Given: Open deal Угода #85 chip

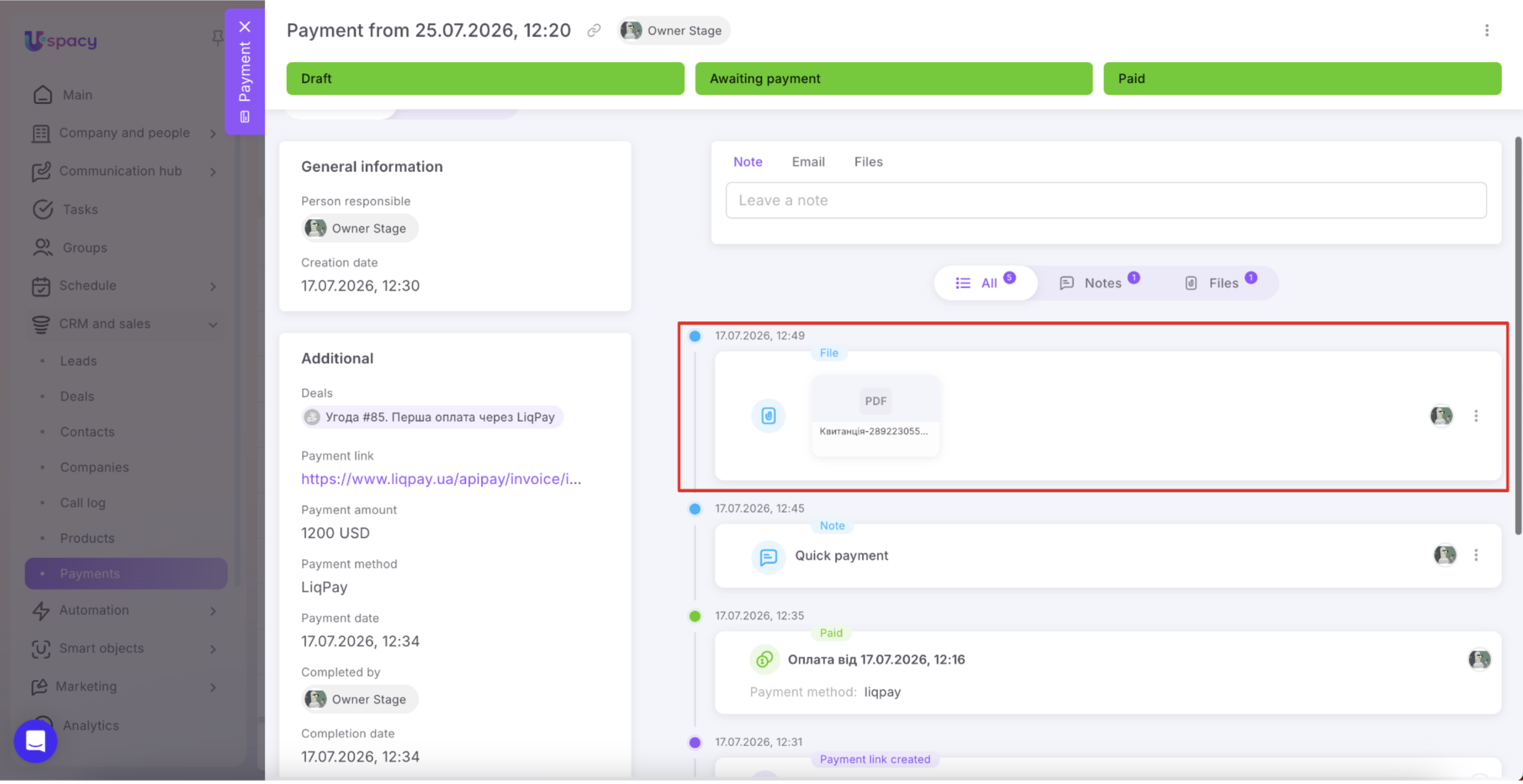Looking at the screenshot, I should click(432, 417).
